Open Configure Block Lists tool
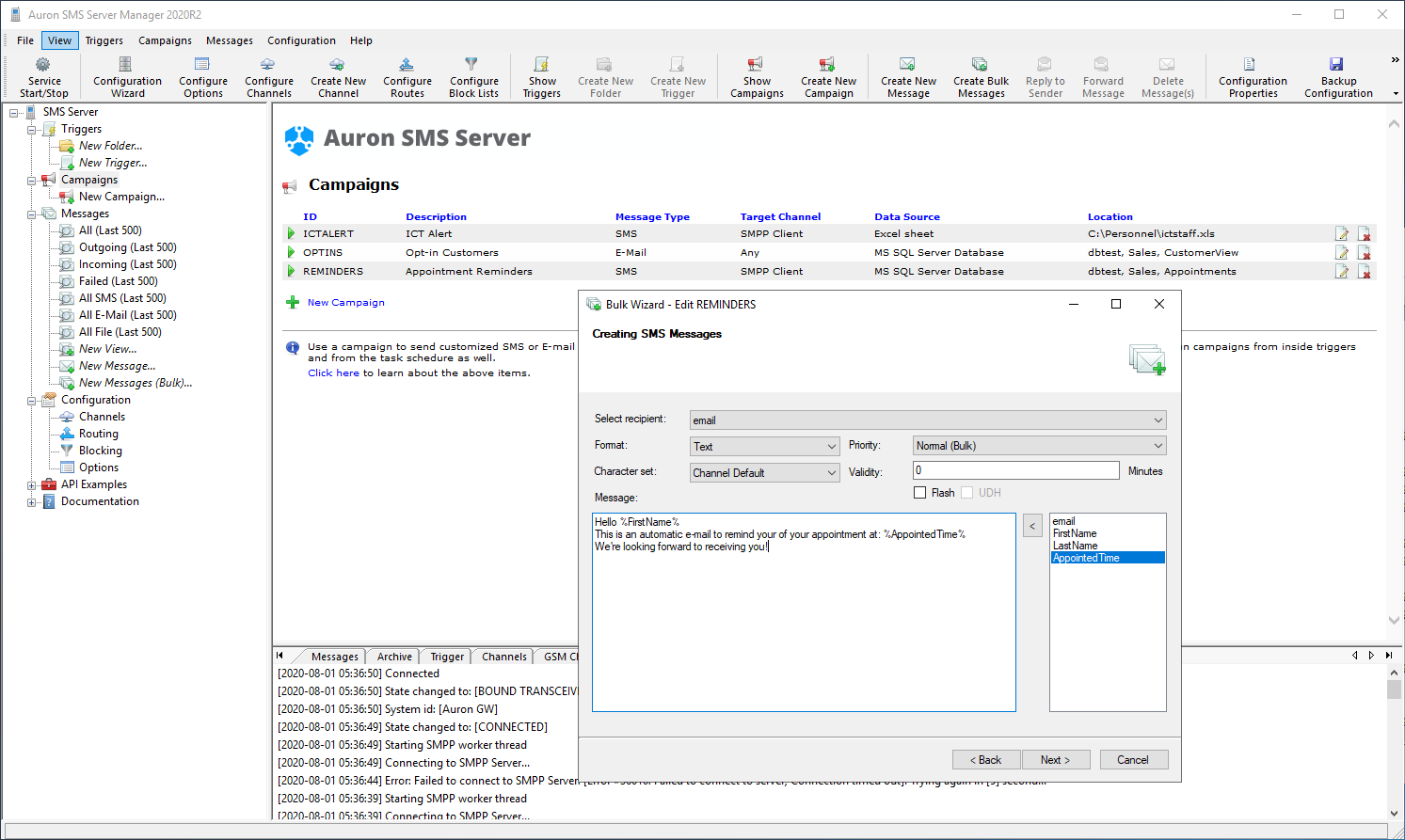 [473, 75]
